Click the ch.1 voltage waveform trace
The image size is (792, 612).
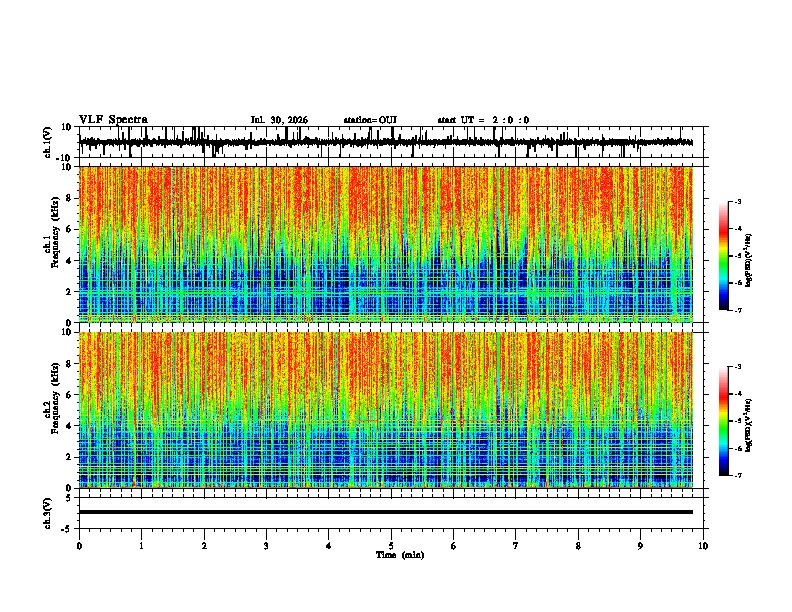[x=386, y=142]
